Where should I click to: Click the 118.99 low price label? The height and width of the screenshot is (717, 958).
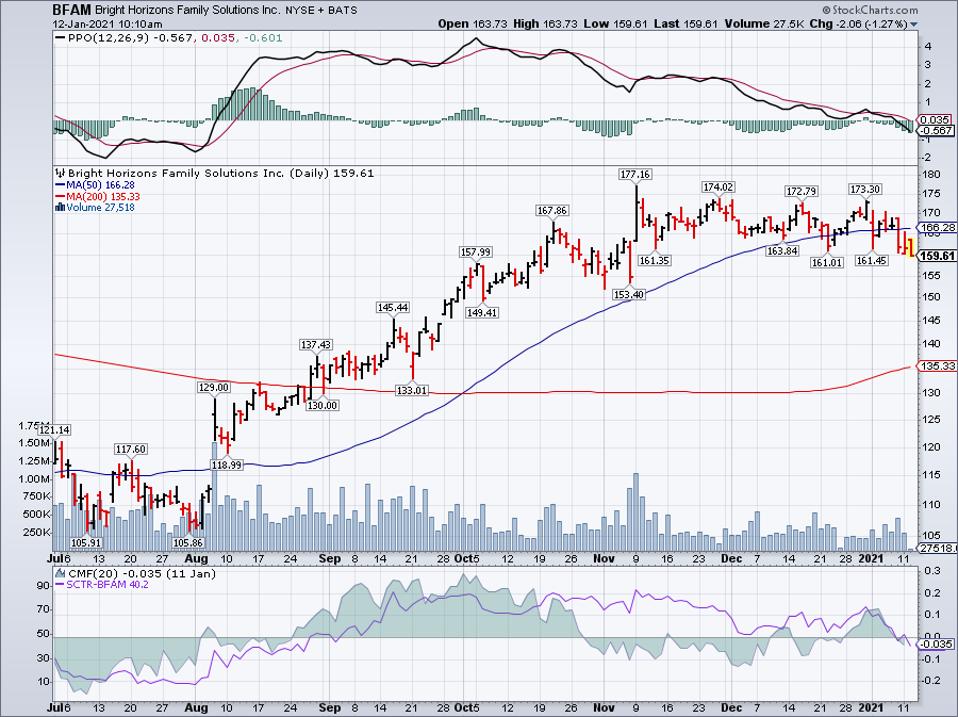click(227, 465)
